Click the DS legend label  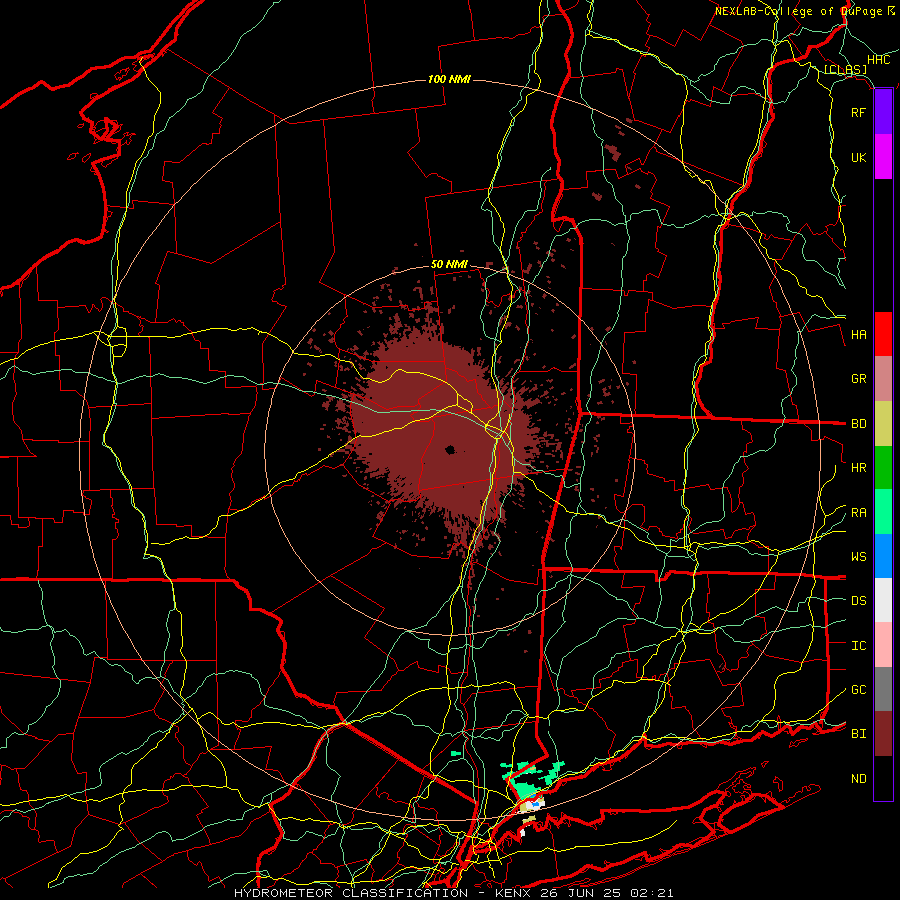point(858,601)
